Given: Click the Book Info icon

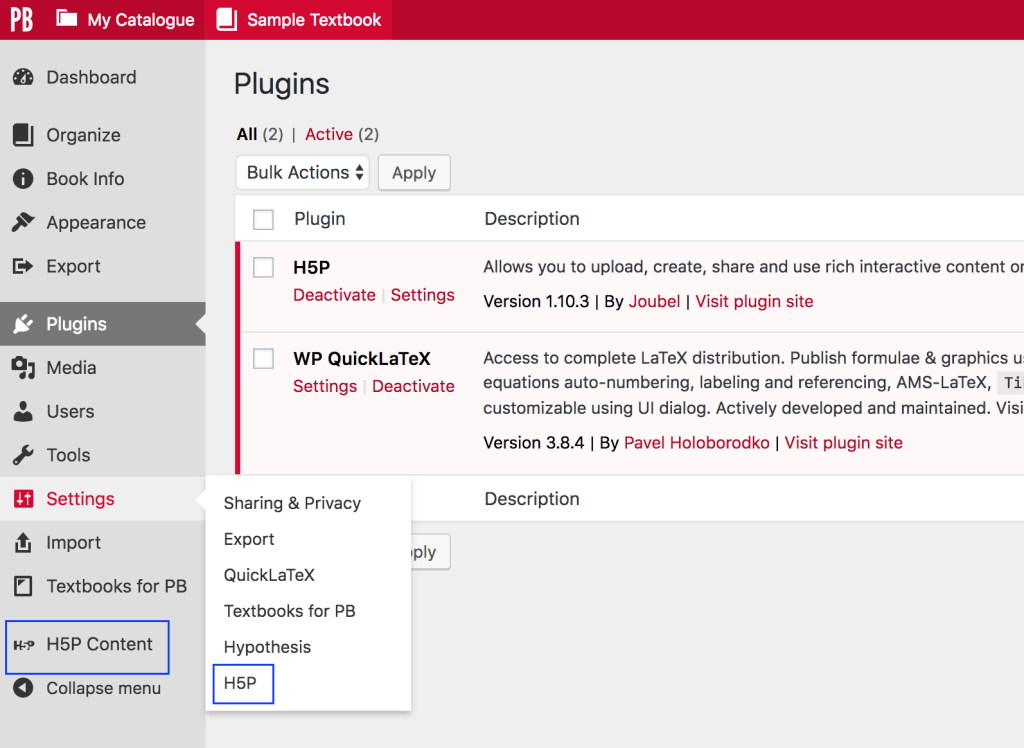Looking at the screenshot, I should point(23,179).
